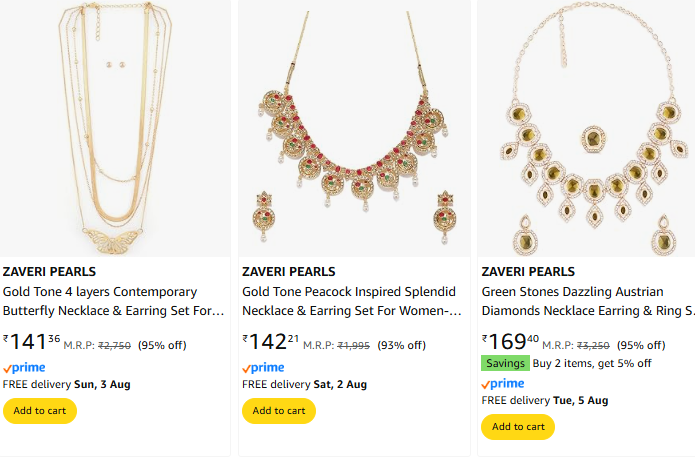Click the struck-through M.R.P. ₹1,995
Viewport: 695px width, 460px height.
(x=353, y=346)
